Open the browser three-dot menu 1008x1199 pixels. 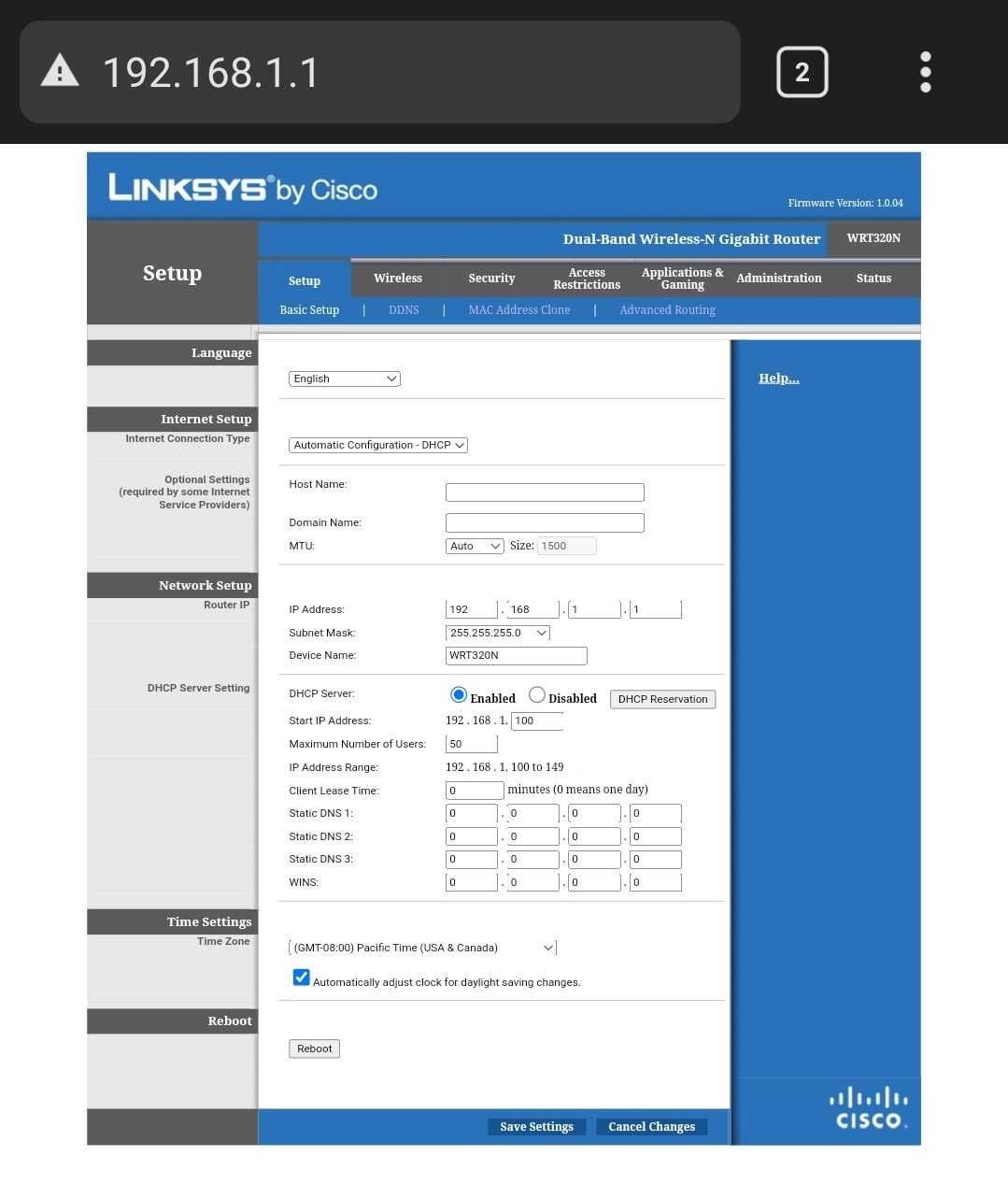coord(925,72)
